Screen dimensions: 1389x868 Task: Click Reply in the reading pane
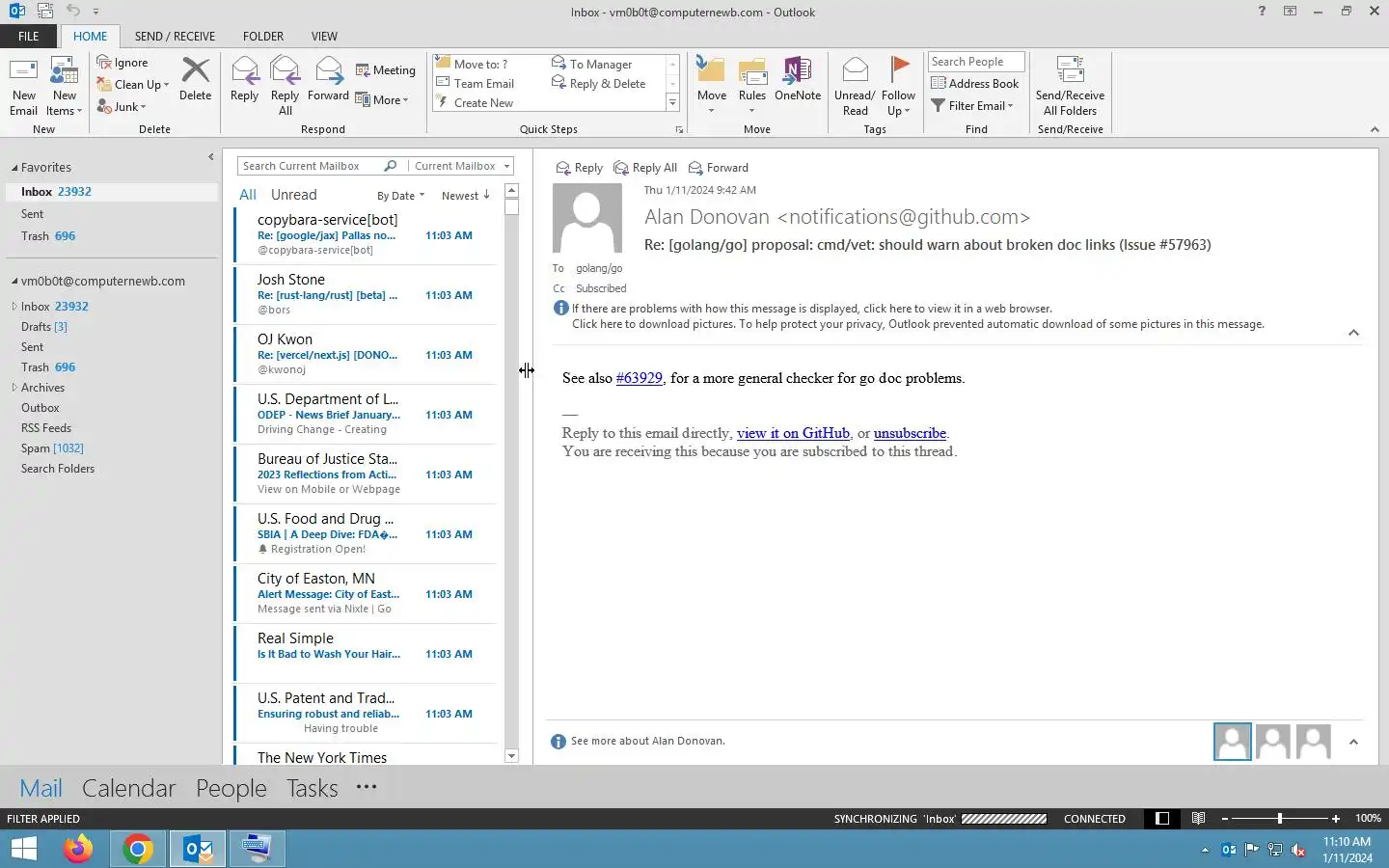(580, 168)
